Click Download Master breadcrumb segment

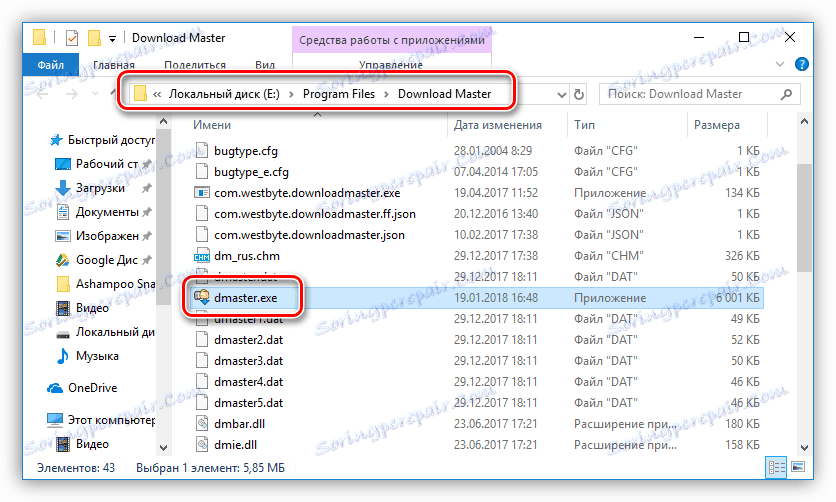point(444,94)
